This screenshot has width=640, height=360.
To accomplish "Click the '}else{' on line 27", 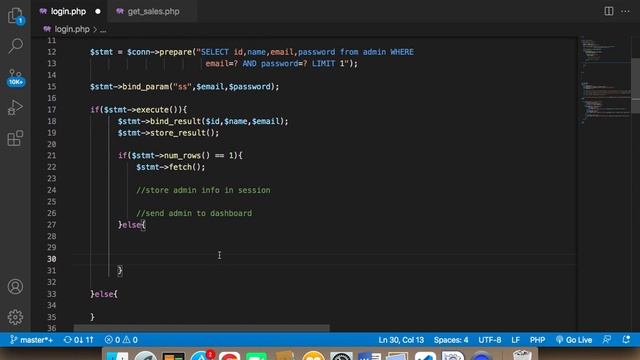I will [x=131, y=224].
